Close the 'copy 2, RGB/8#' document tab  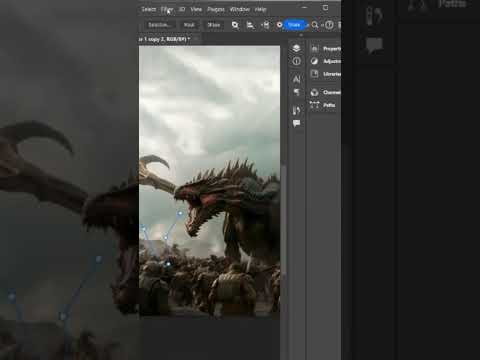tap(197, 39)
